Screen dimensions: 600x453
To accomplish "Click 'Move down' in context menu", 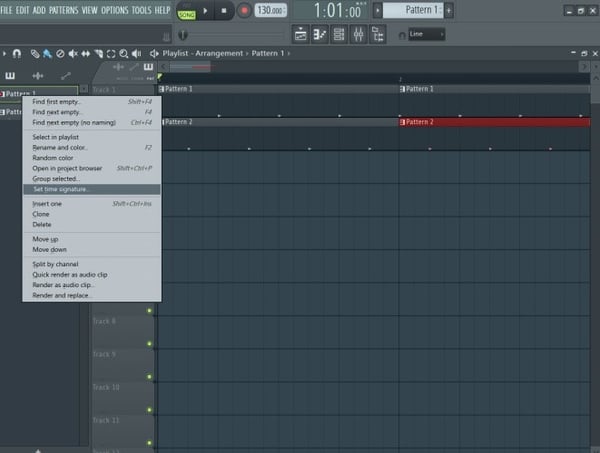I will (x=92, y=250).
